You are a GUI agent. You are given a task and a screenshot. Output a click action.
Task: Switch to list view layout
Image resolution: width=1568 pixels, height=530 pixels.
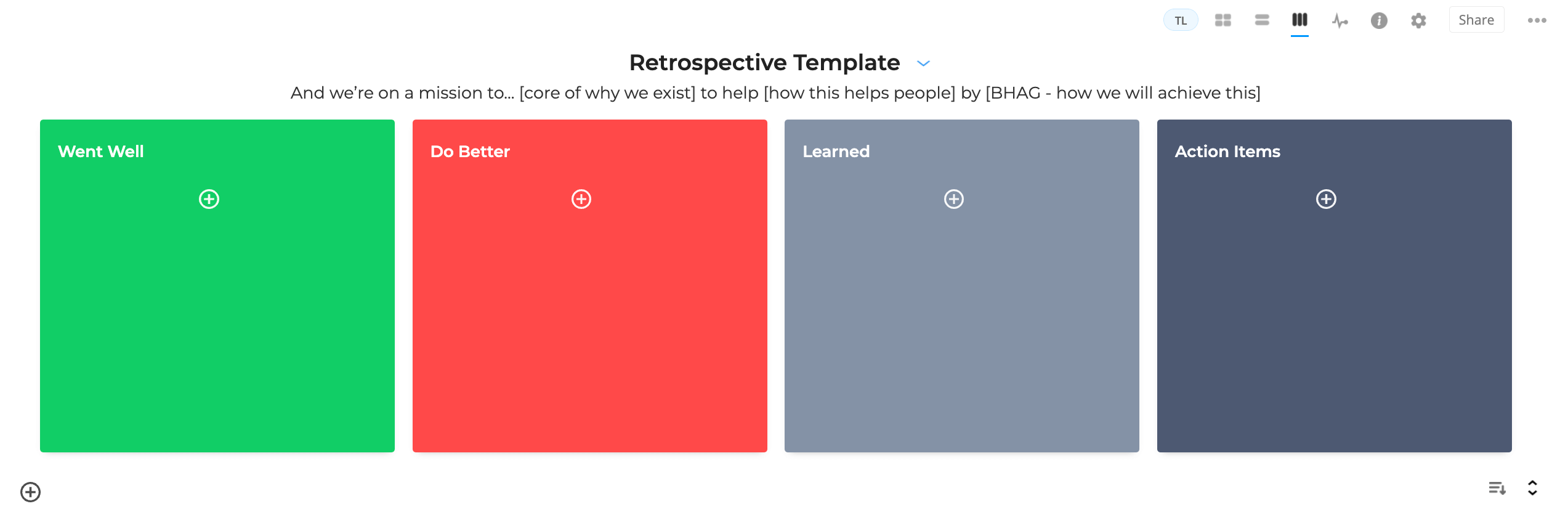pyautogui.click(x=1261, y=20)
